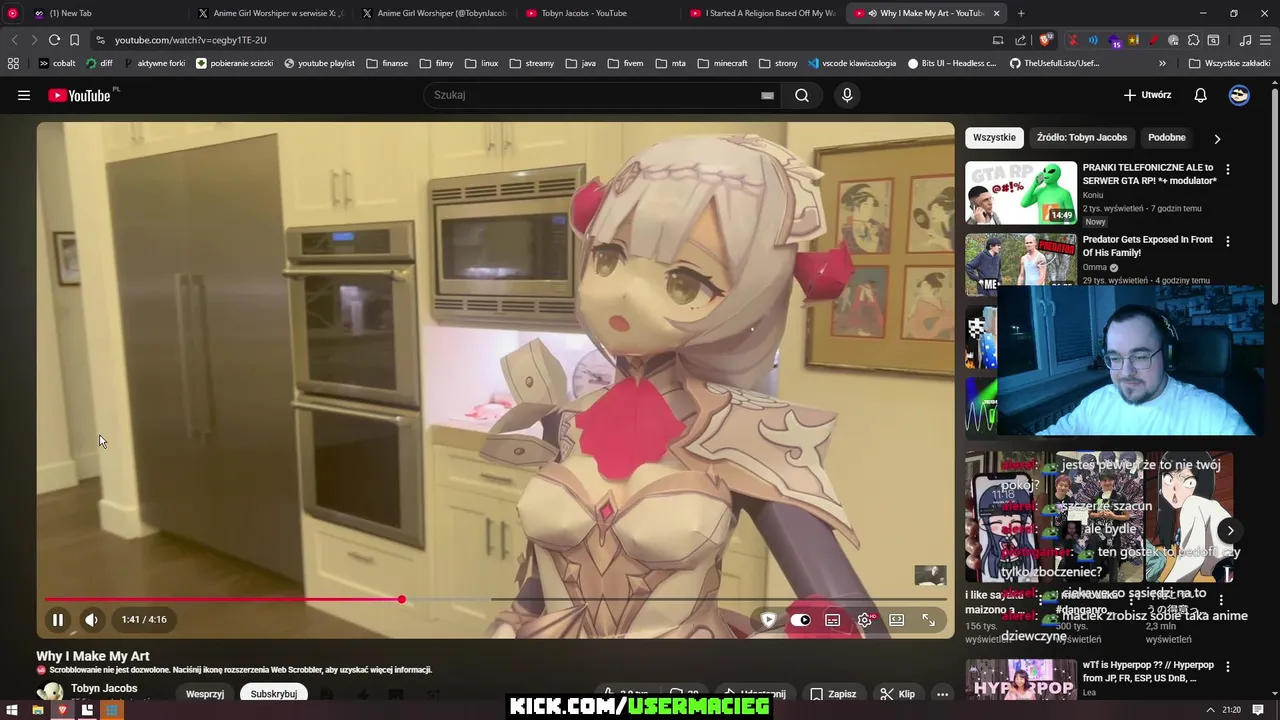Open the cobalt bookmark
The image size is (1280, 720).
[x=57, y=63]
